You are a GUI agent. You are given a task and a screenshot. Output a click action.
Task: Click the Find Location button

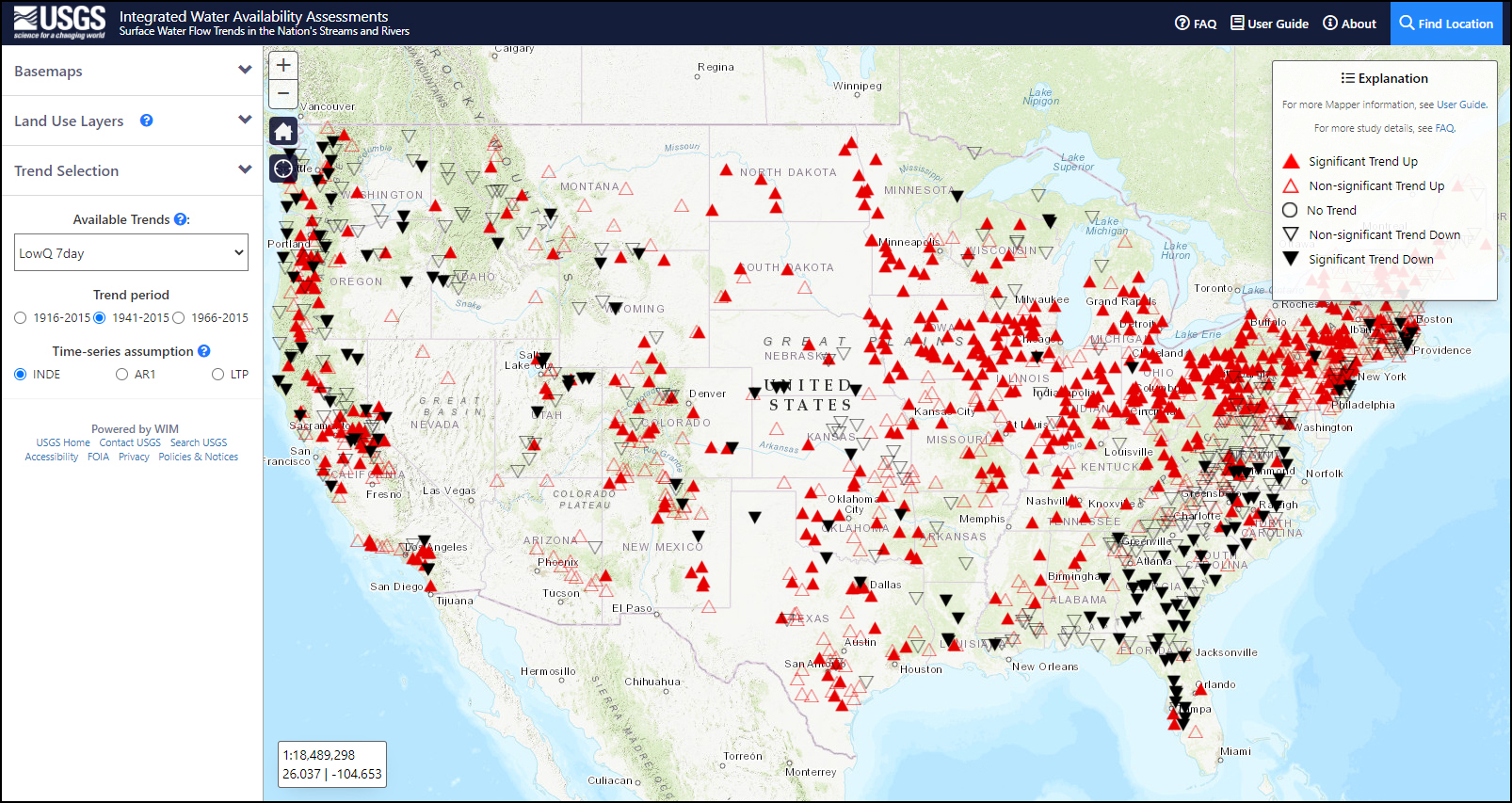click(1446, 24)
